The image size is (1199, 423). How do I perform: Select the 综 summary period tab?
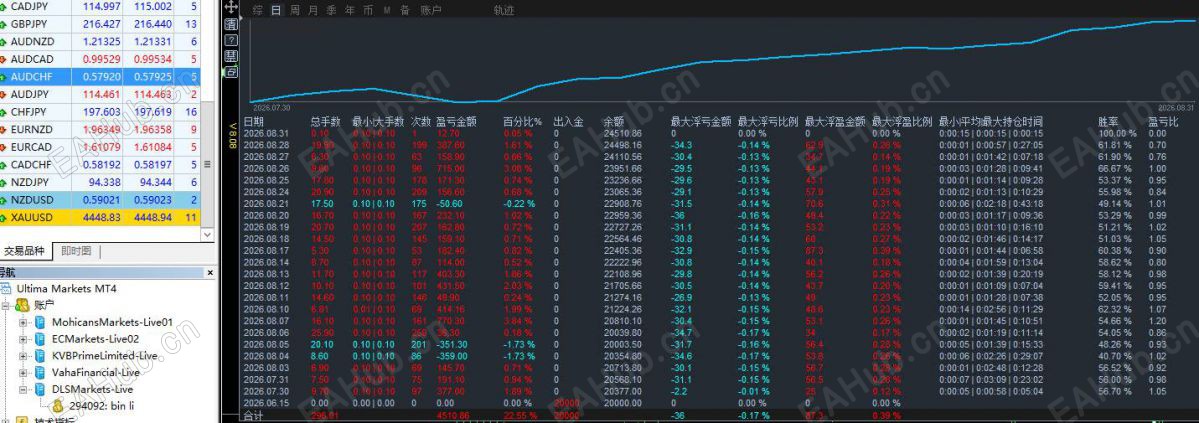[x=258, y=11]
